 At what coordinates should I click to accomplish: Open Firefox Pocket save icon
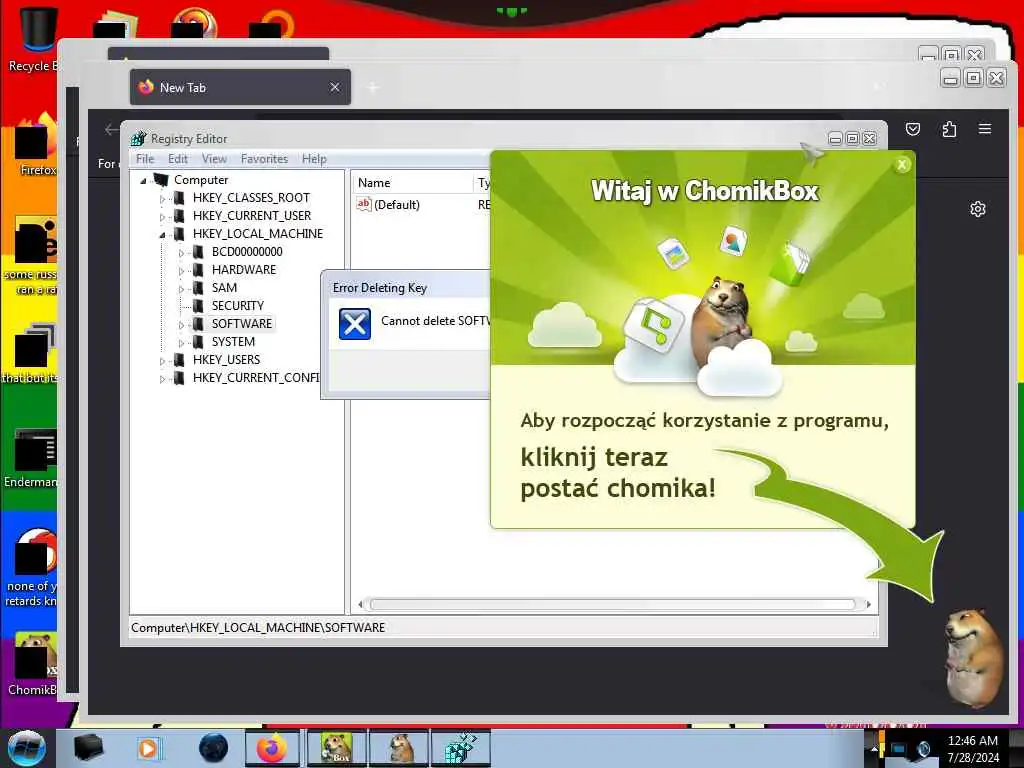[913, 129]
